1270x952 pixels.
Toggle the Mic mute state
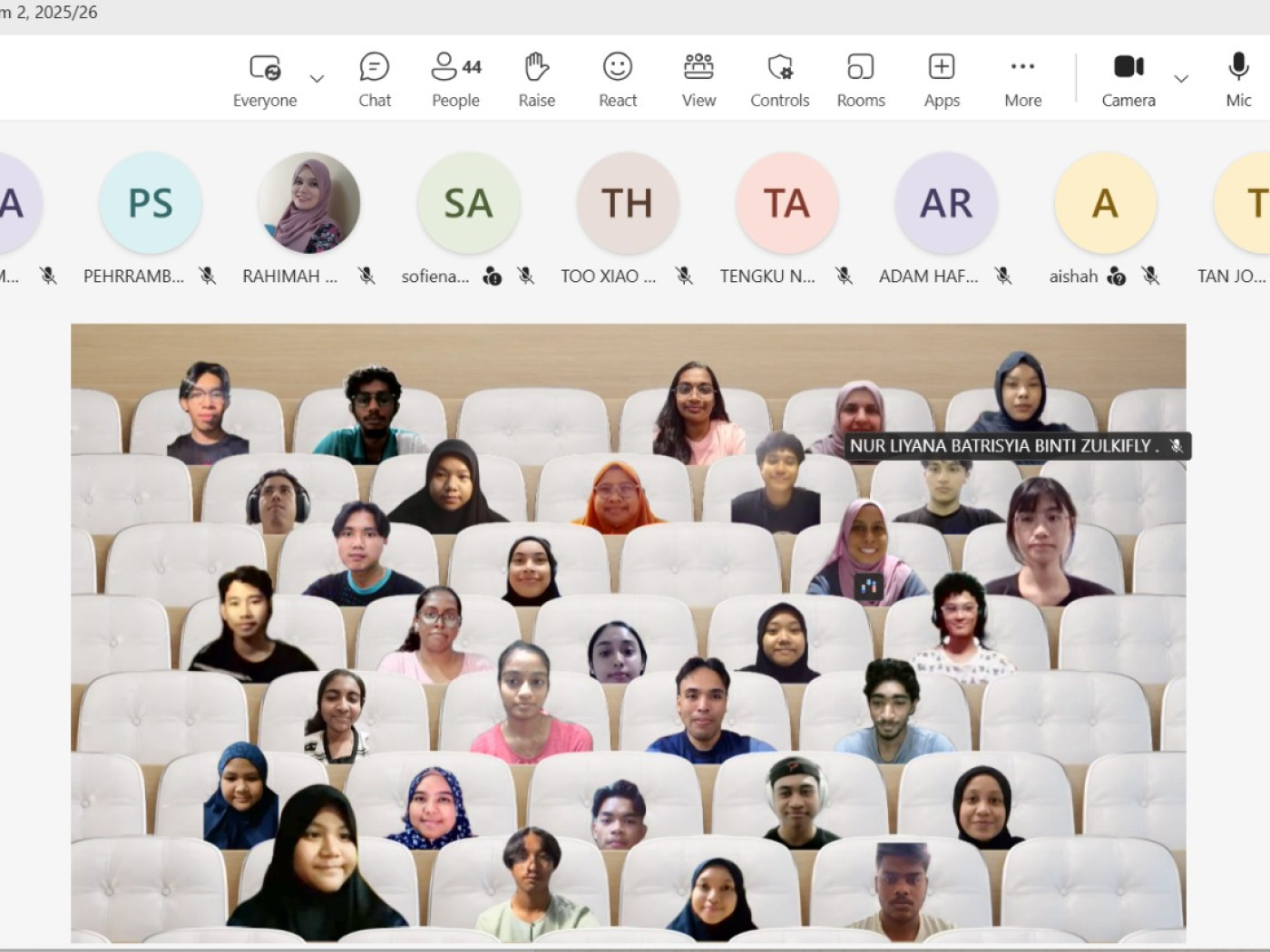click(1238, 80)
